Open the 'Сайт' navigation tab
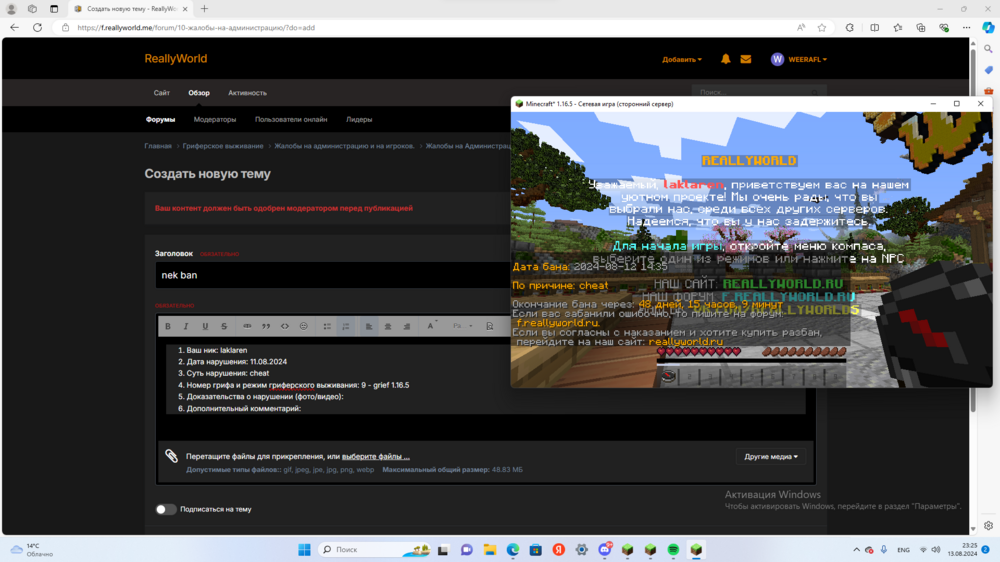 [161, 92]
